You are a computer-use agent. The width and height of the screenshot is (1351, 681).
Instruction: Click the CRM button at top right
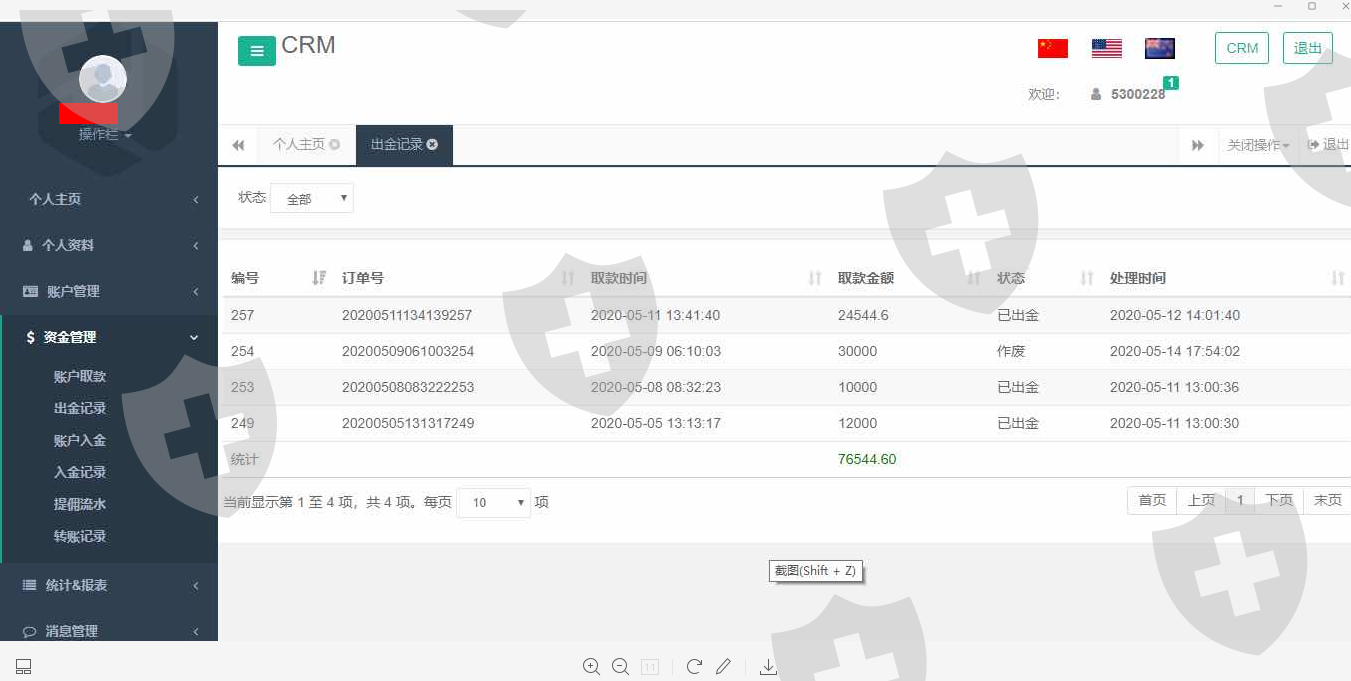click(1242, 48)
